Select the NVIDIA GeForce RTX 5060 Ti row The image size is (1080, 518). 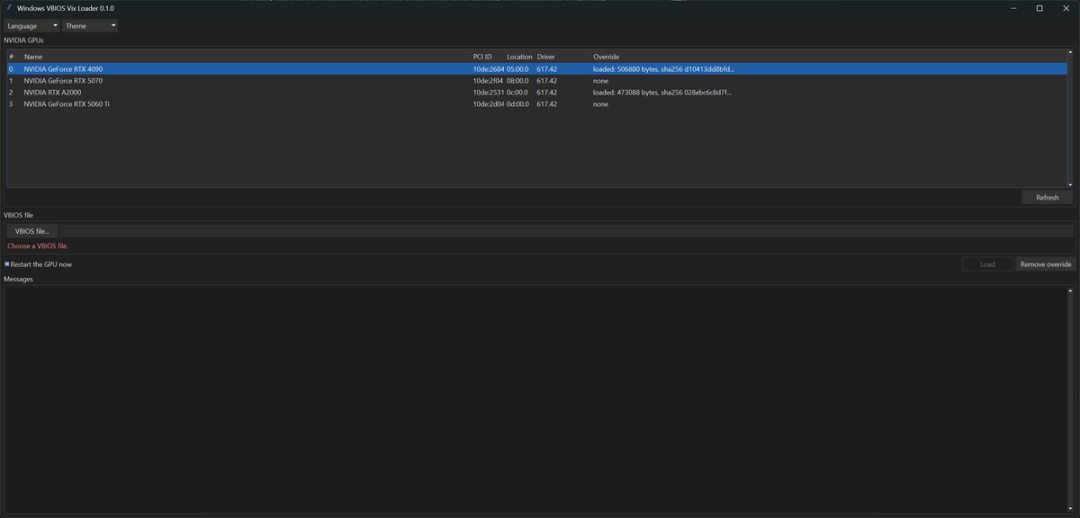click(537, 104)
